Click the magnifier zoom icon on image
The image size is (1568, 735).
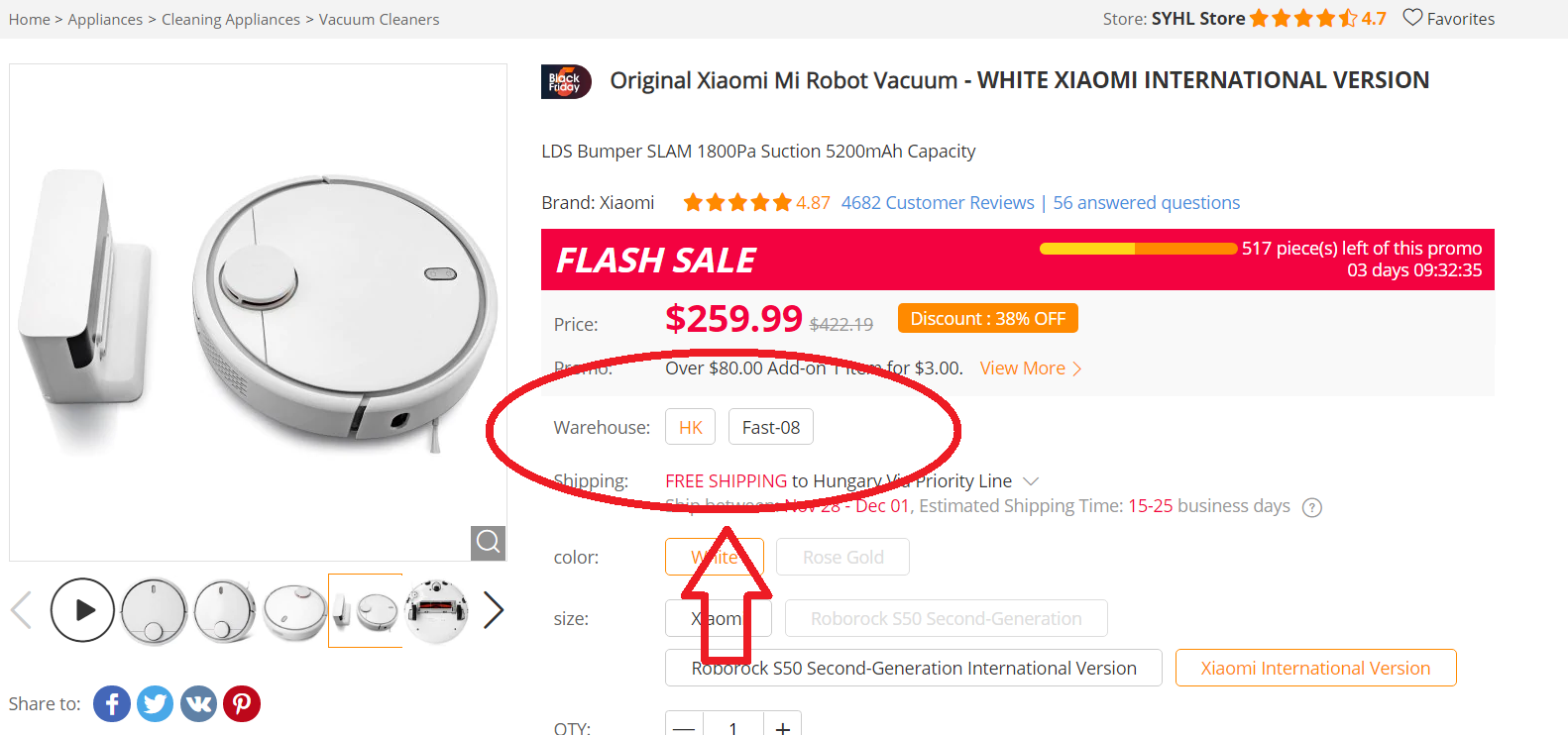tap(488, 542)
